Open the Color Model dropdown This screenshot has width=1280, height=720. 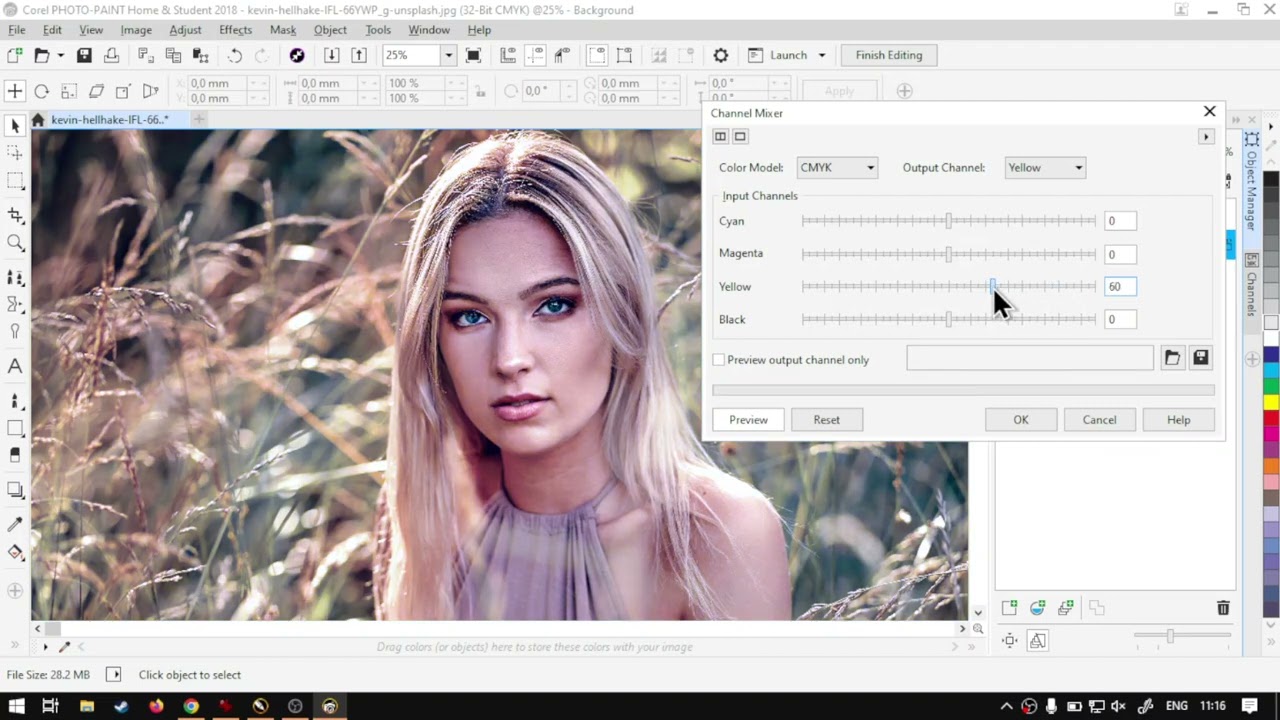pyautogui.click(x=837, y=168)
